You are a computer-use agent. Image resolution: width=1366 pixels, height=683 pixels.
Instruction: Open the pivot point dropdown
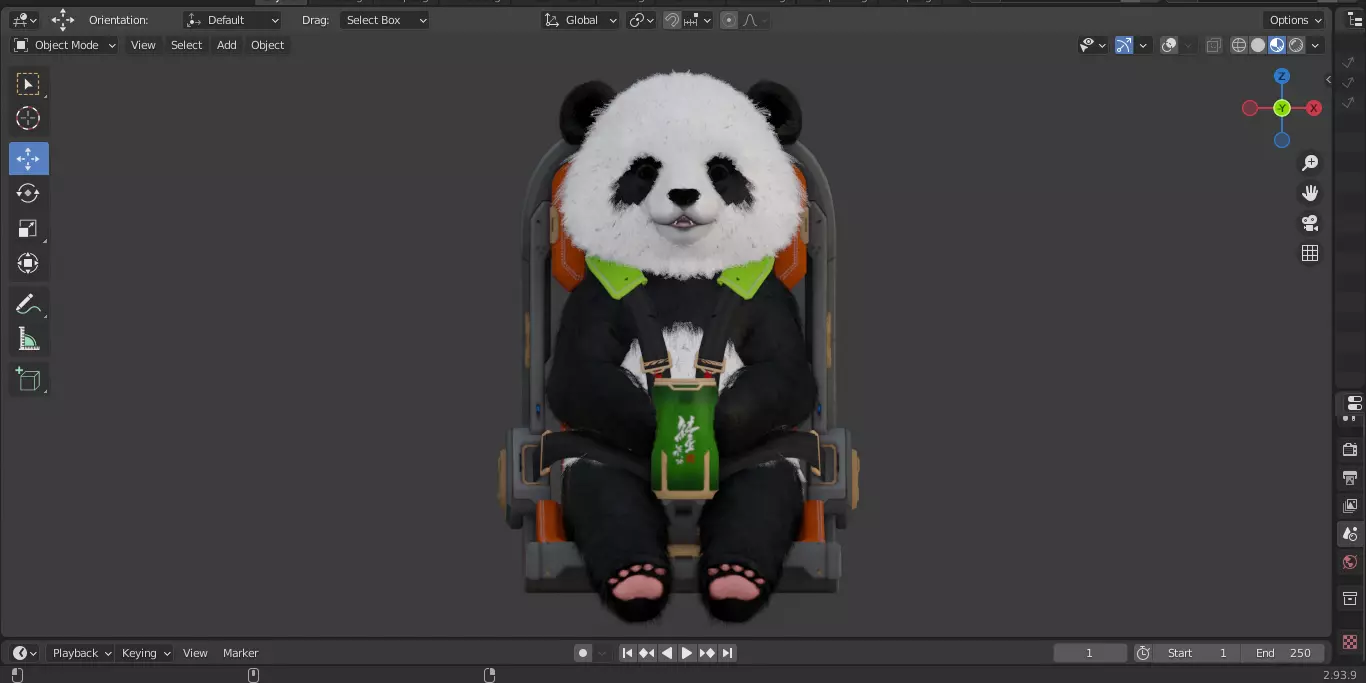641,20
